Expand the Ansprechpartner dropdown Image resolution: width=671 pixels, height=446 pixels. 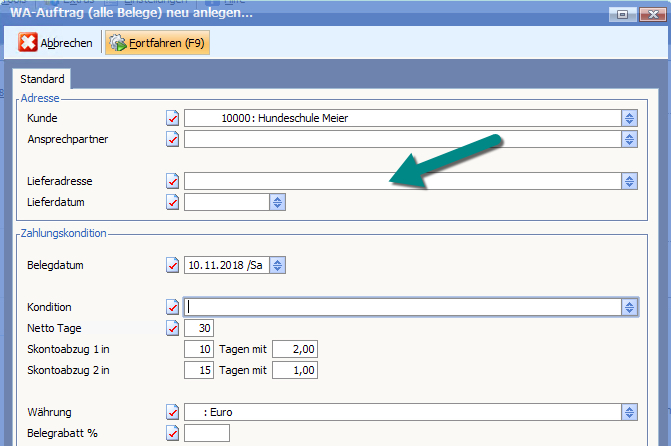tap(629, 140)
